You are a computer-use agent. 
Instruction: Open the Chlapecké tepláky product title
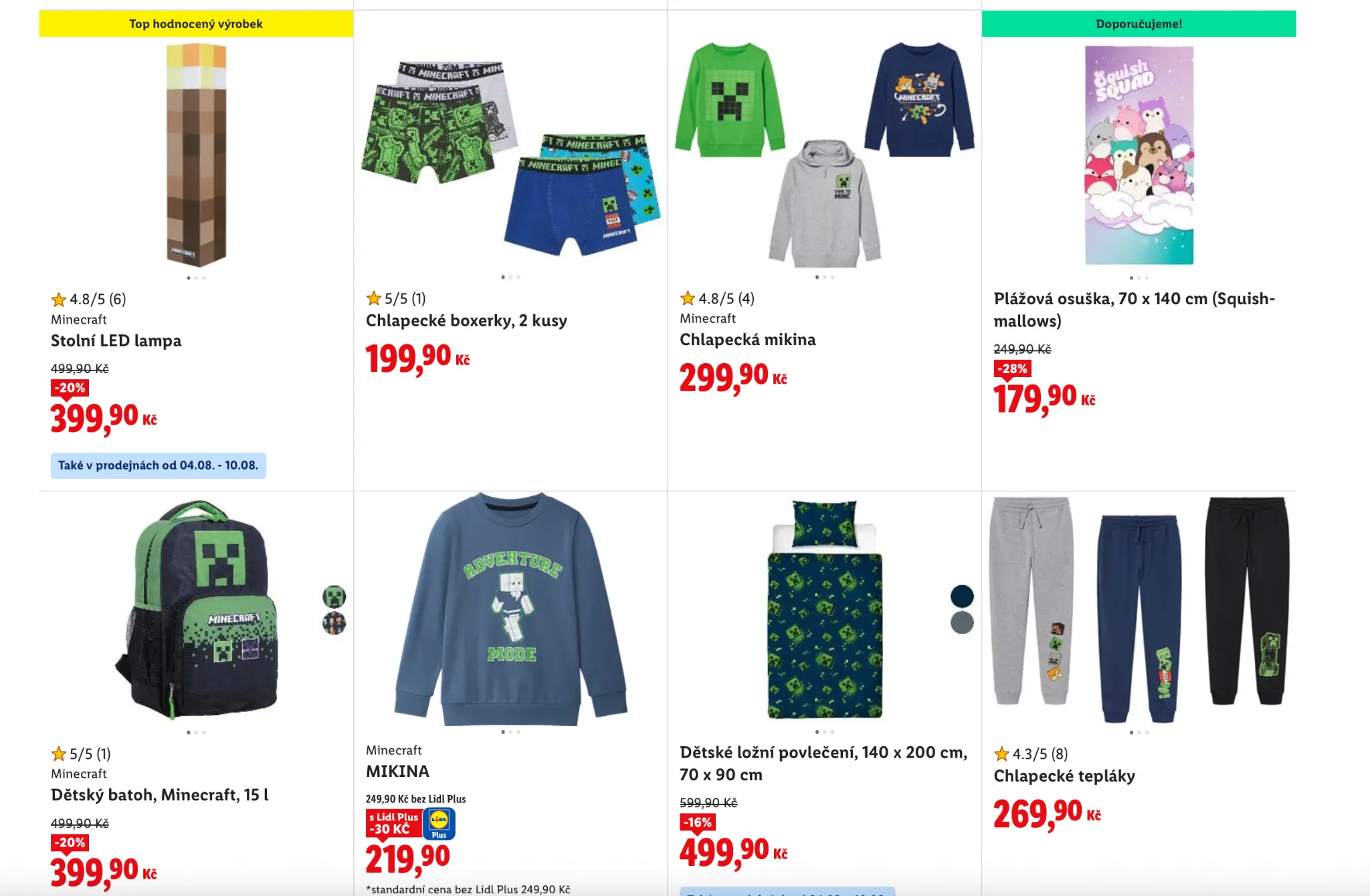point(1064,776)
